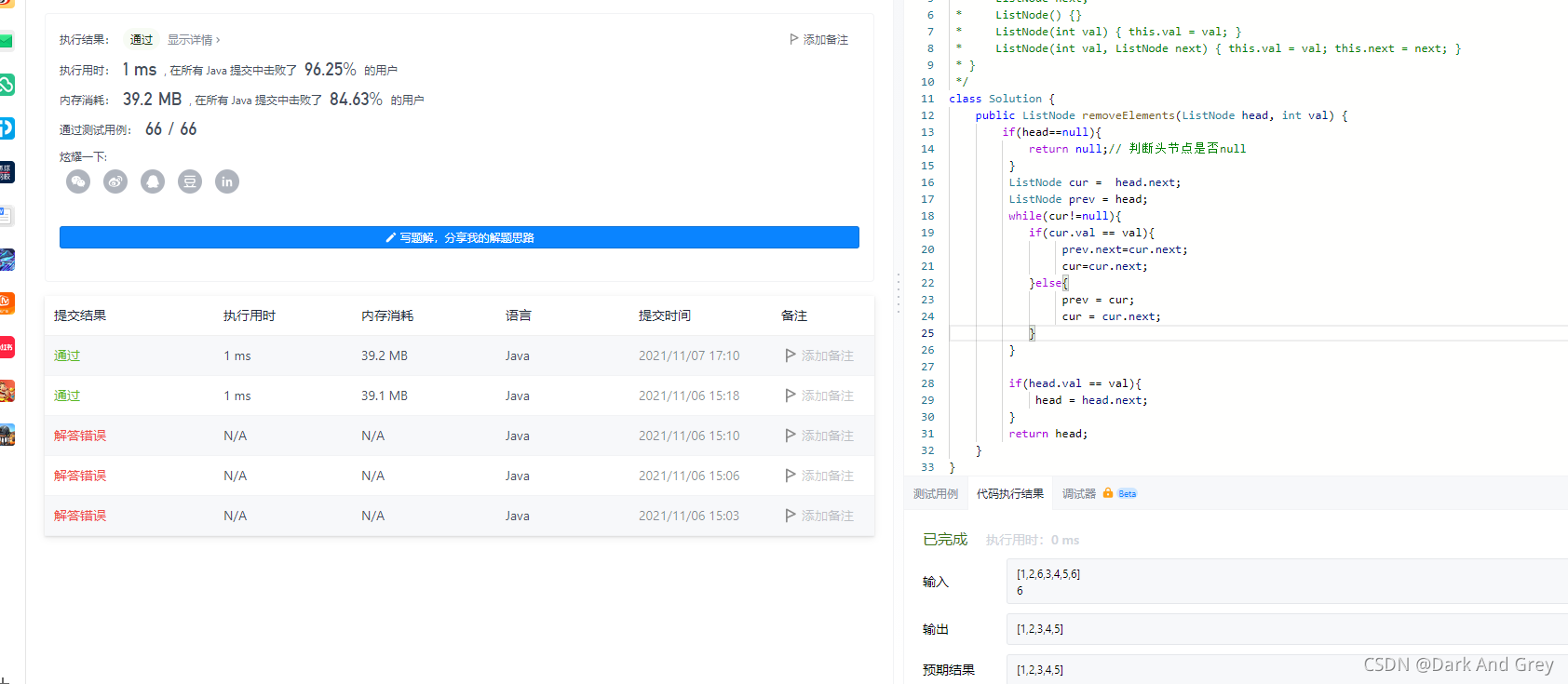Click the flag icon in the 15:18 submission row
The width and height of the screenshot is (1568, 684).
[791, 396]
